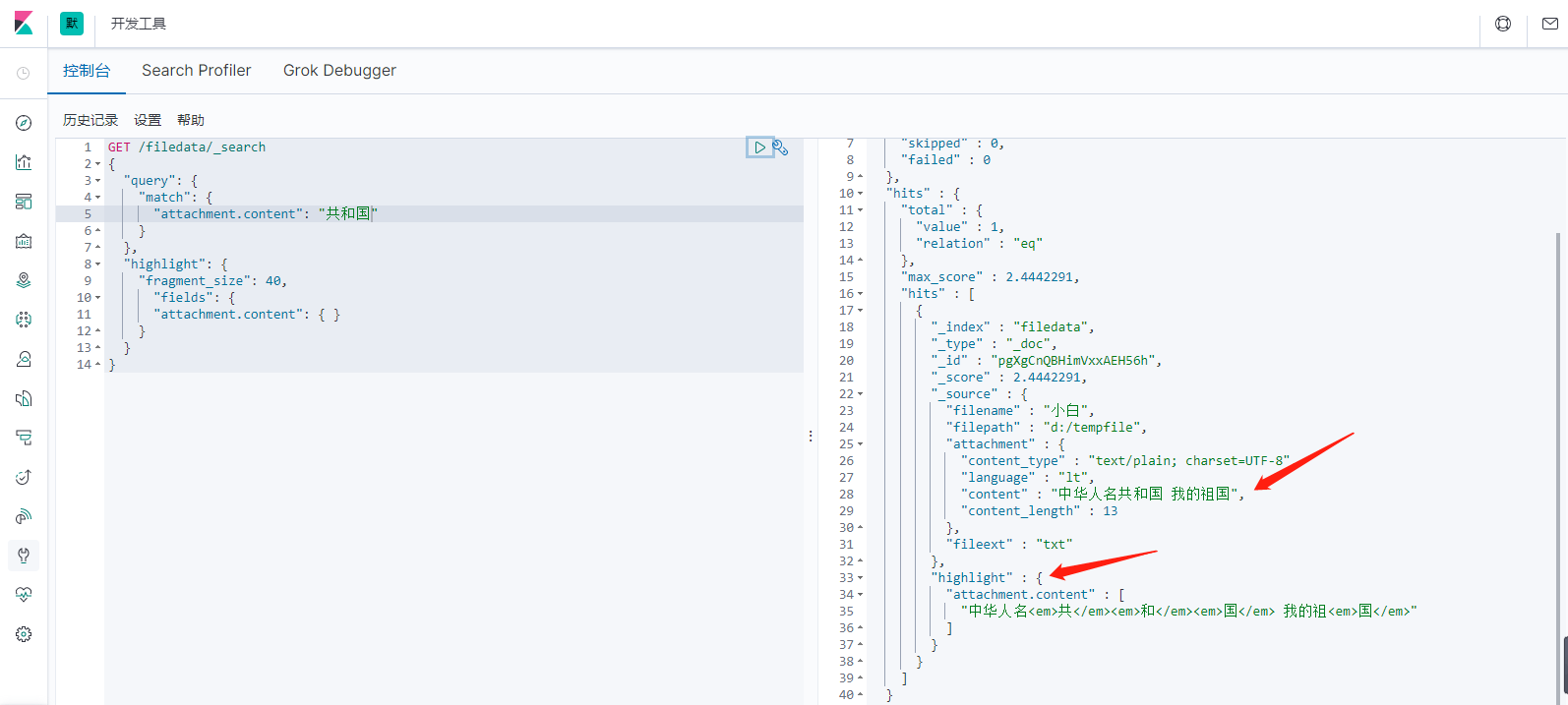Collapse response "_source" block at line 22
The width and height of the screenshot is (1568, 705).
tap(861, 394)
